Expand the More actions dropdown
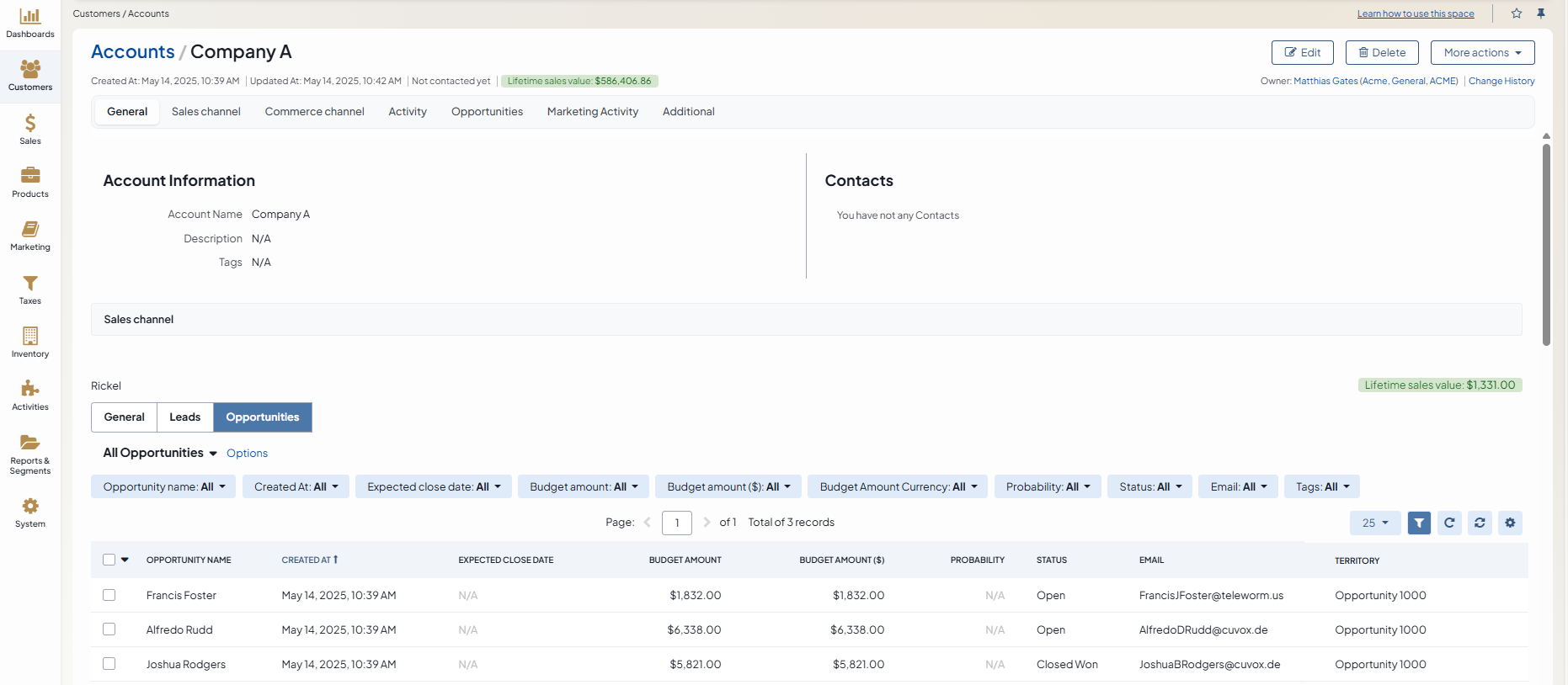Image resolution: width=1568 pixels, height=685 pixels. pyautogui.click(x=1482, y=52)
